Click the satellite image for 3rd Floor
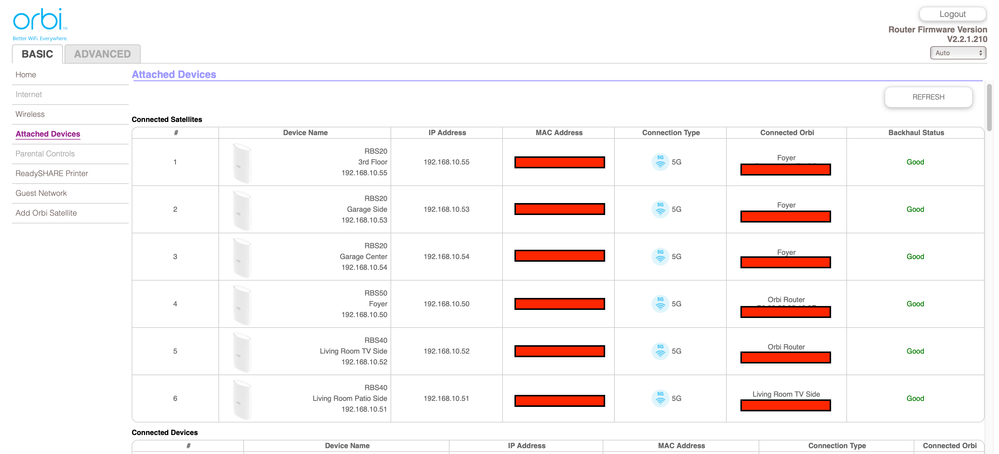 tap(241, 162)
